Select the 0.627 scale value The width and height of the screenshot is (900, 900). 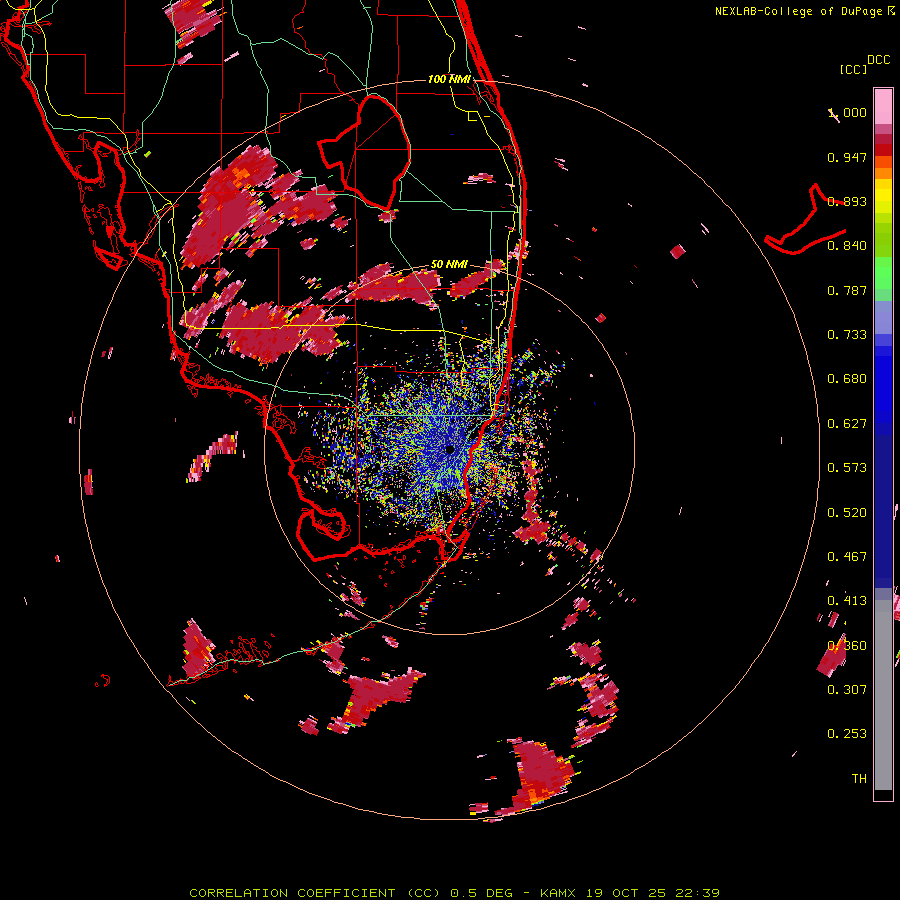[x=847, y=424]
